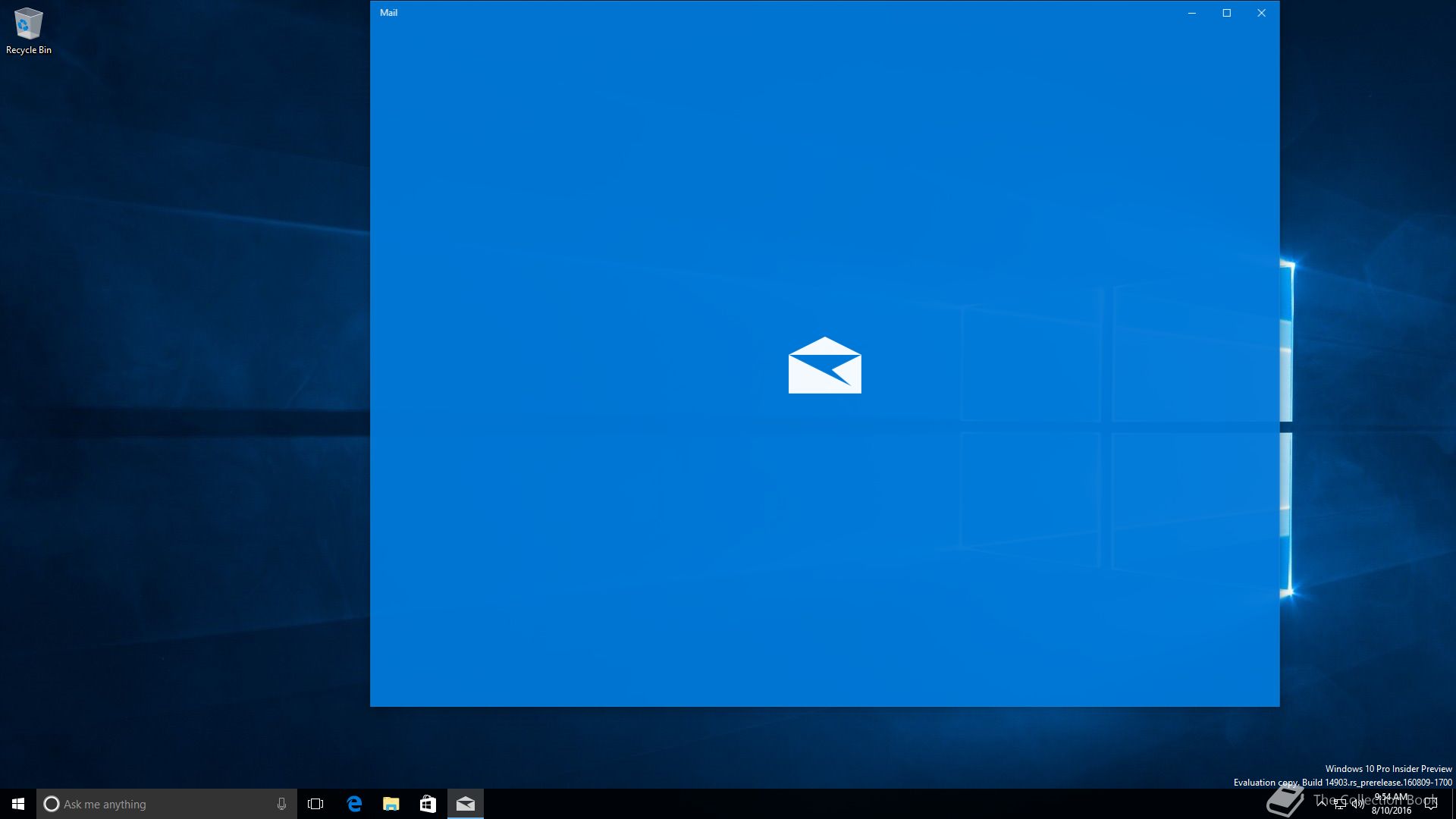Close the Mail window
Image resolution: width=1456 pixels, height=819 pixels.
[x=1262, y=13]
